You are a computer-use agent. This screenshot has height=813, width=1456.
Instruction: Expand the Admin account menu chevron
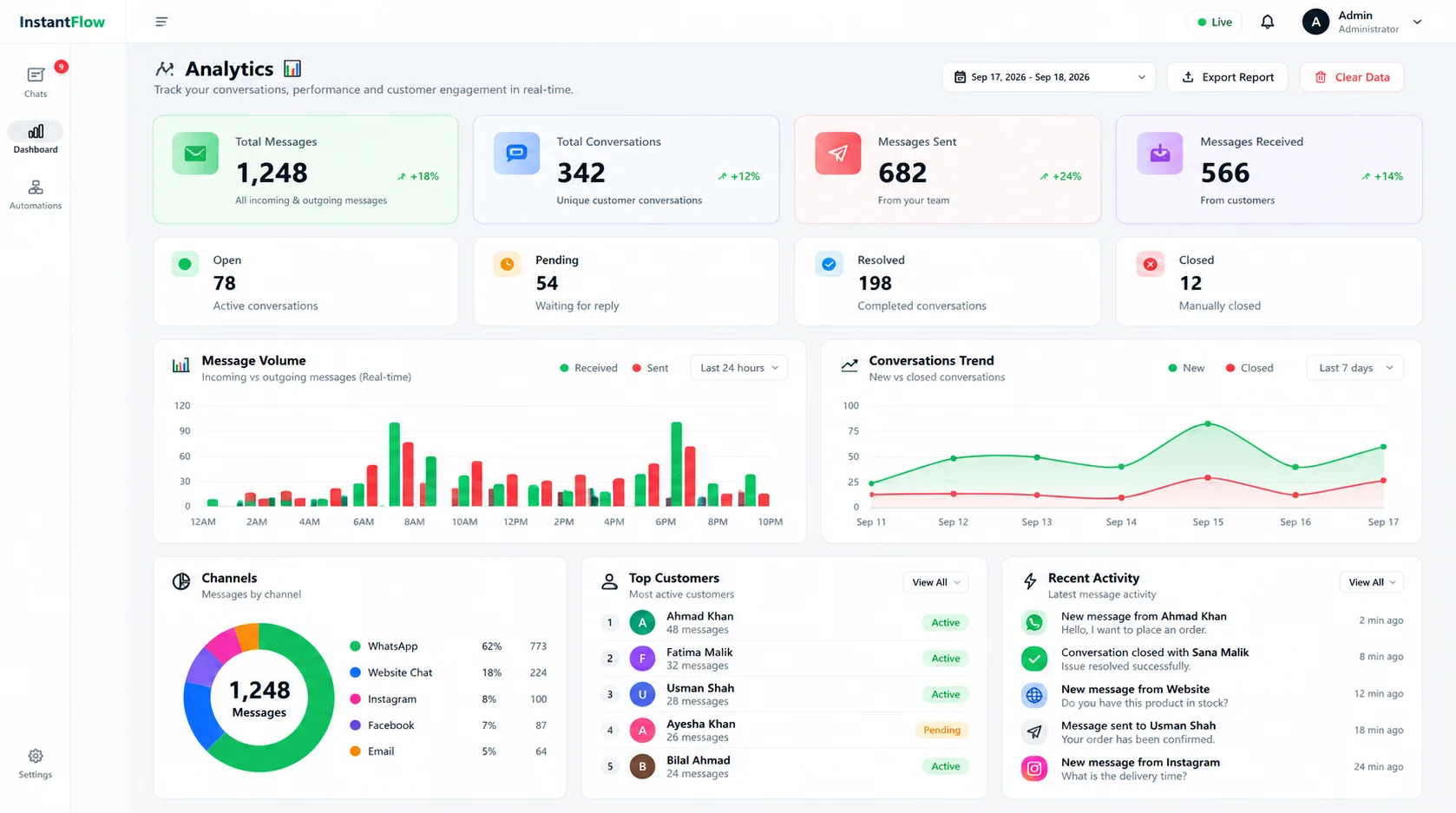coord(1417,23)
